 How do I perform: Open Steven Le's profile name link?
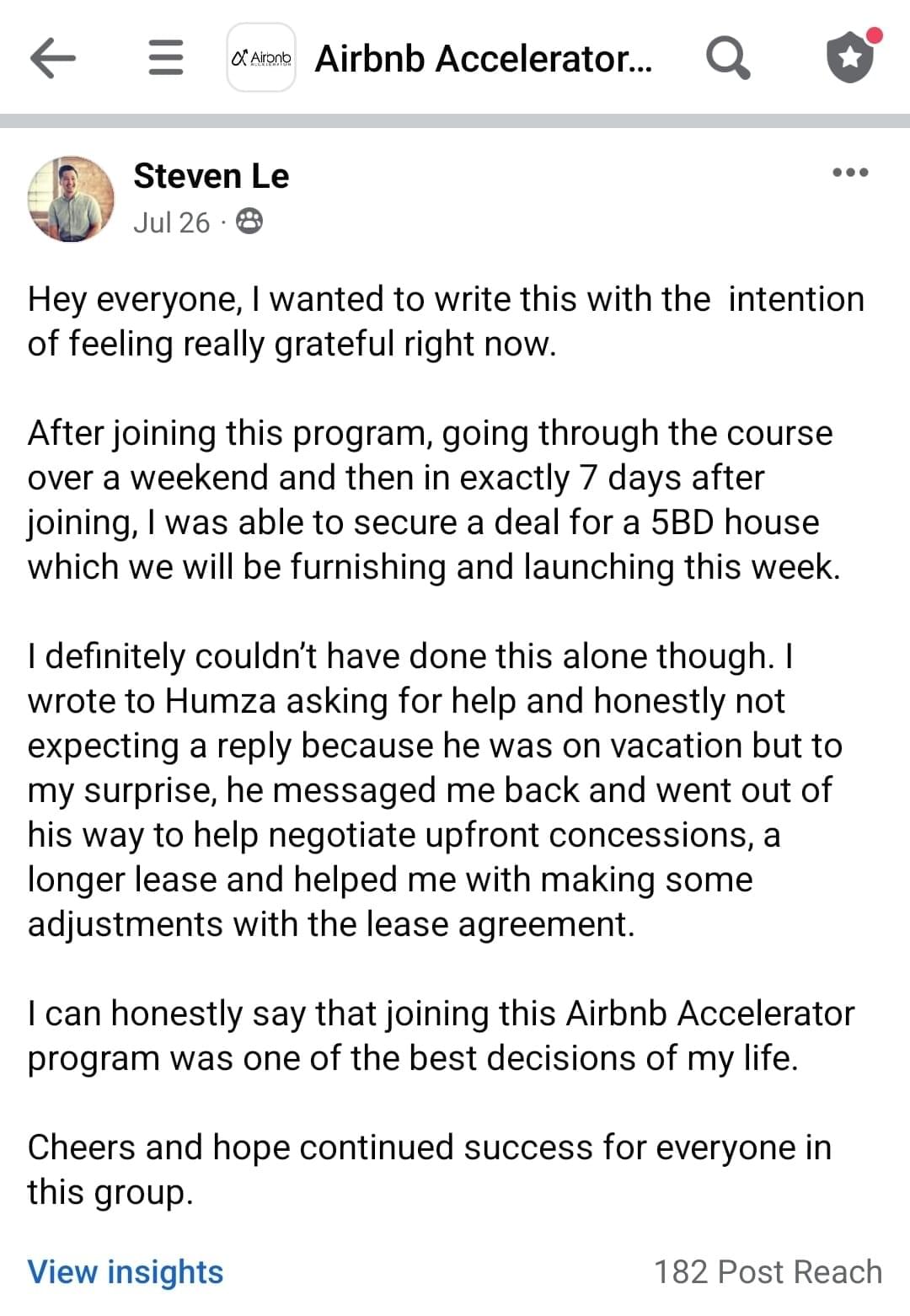211,176
